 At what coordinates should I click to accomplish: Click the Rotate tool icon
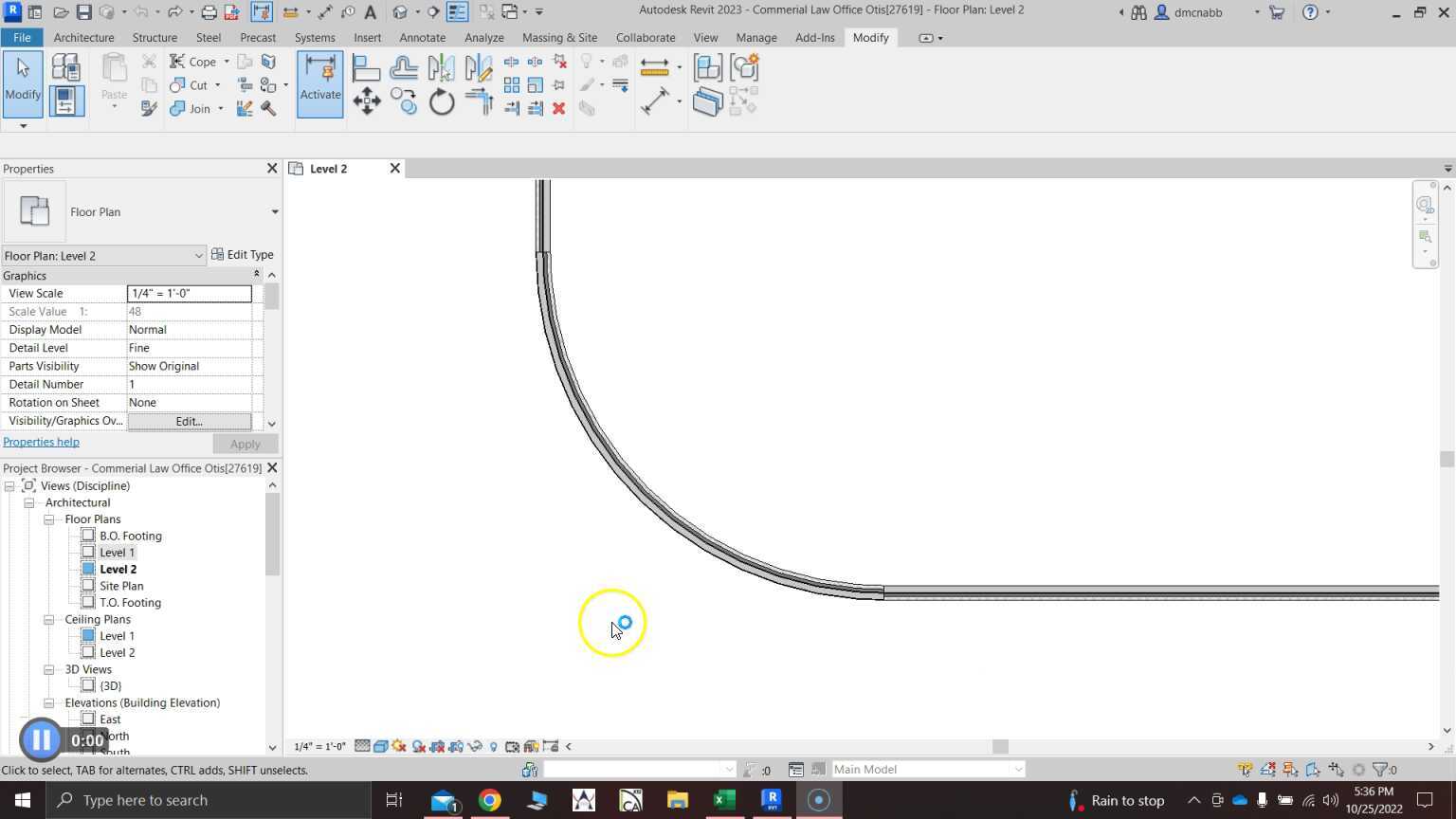coord(442,101)
